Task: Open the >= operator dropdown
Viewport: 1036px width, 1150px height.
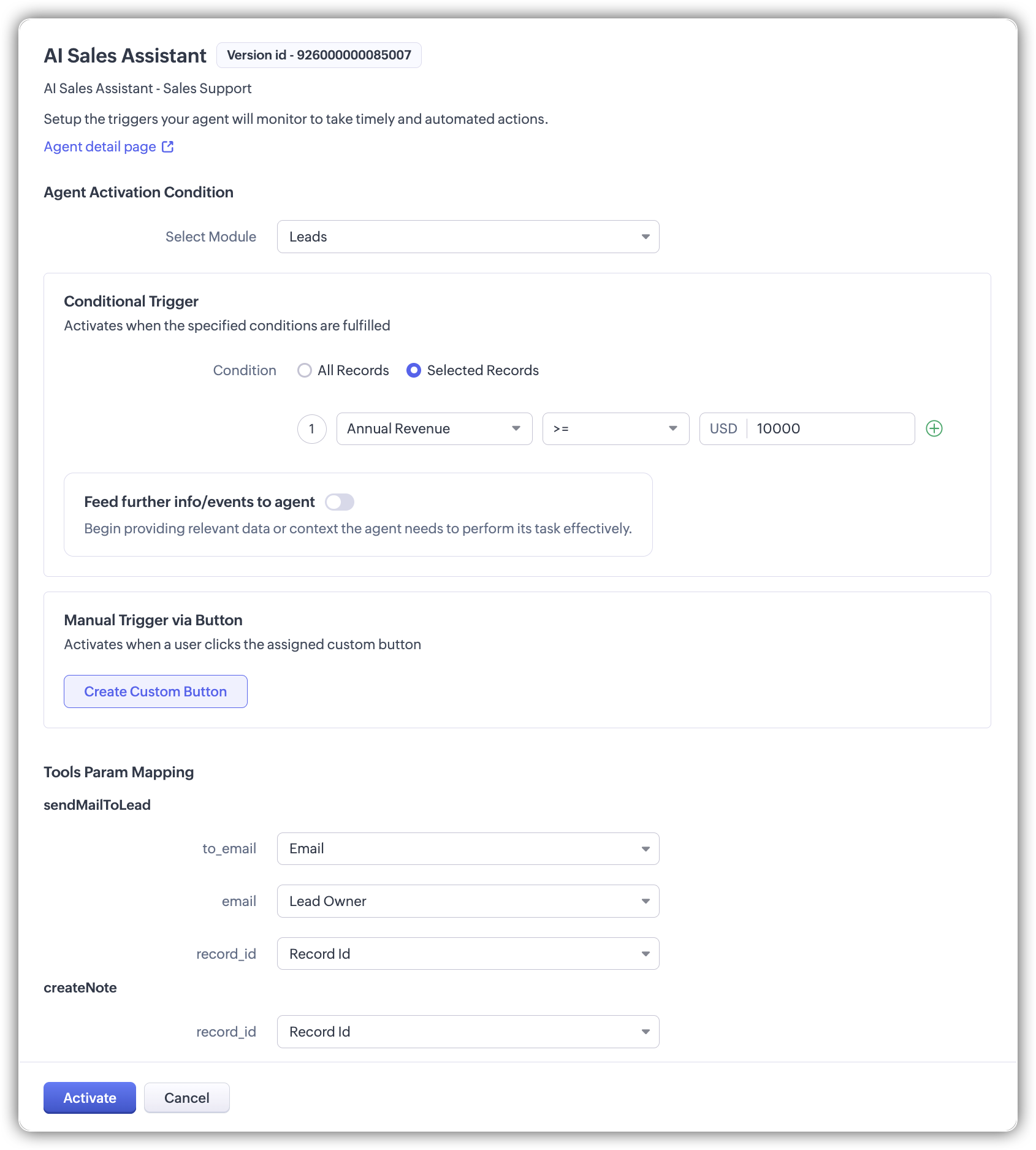Action: pos(615,428)
